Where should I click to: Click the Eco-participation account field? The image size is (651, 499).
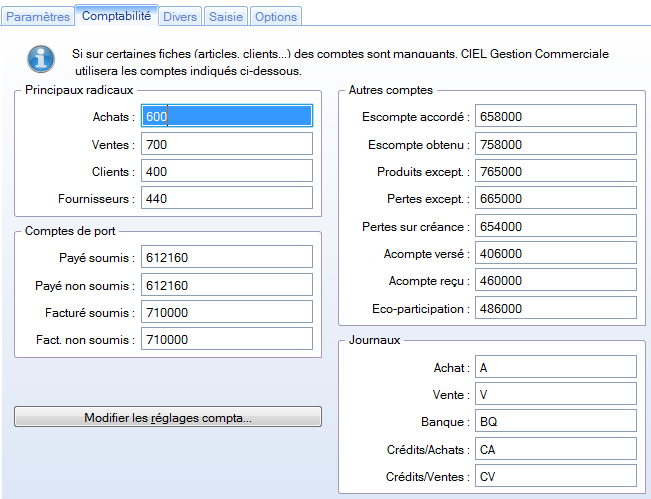556,308
